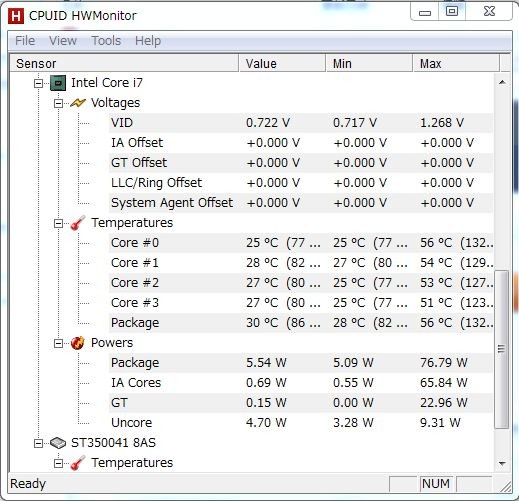Collapse the Voltages group
Viewport: 519px width, 501px height.
click(x=58, y=103)
